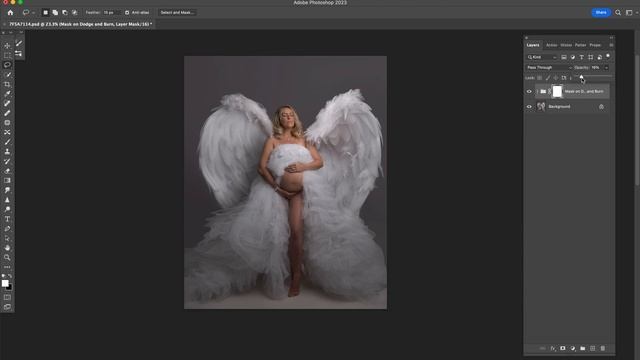
Task: Click Add layer style fx icon
Action: point(553,348)
